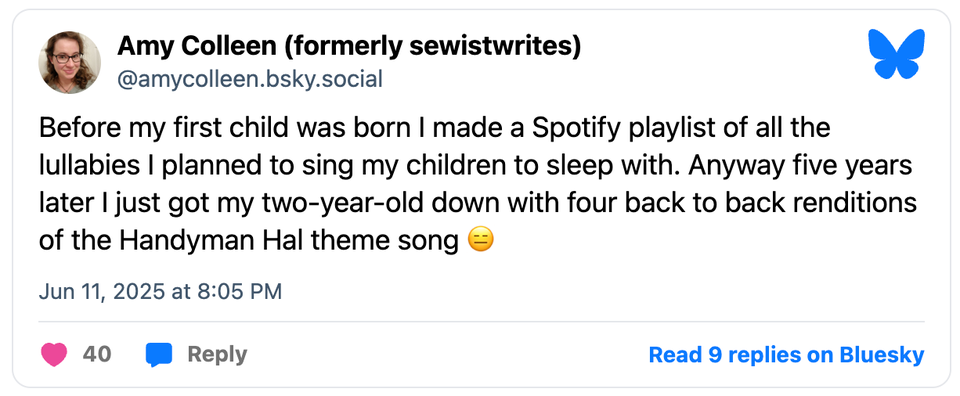Like the post with the pink heart
This screenshot has height=396, width=960.
tap(54, 354)
